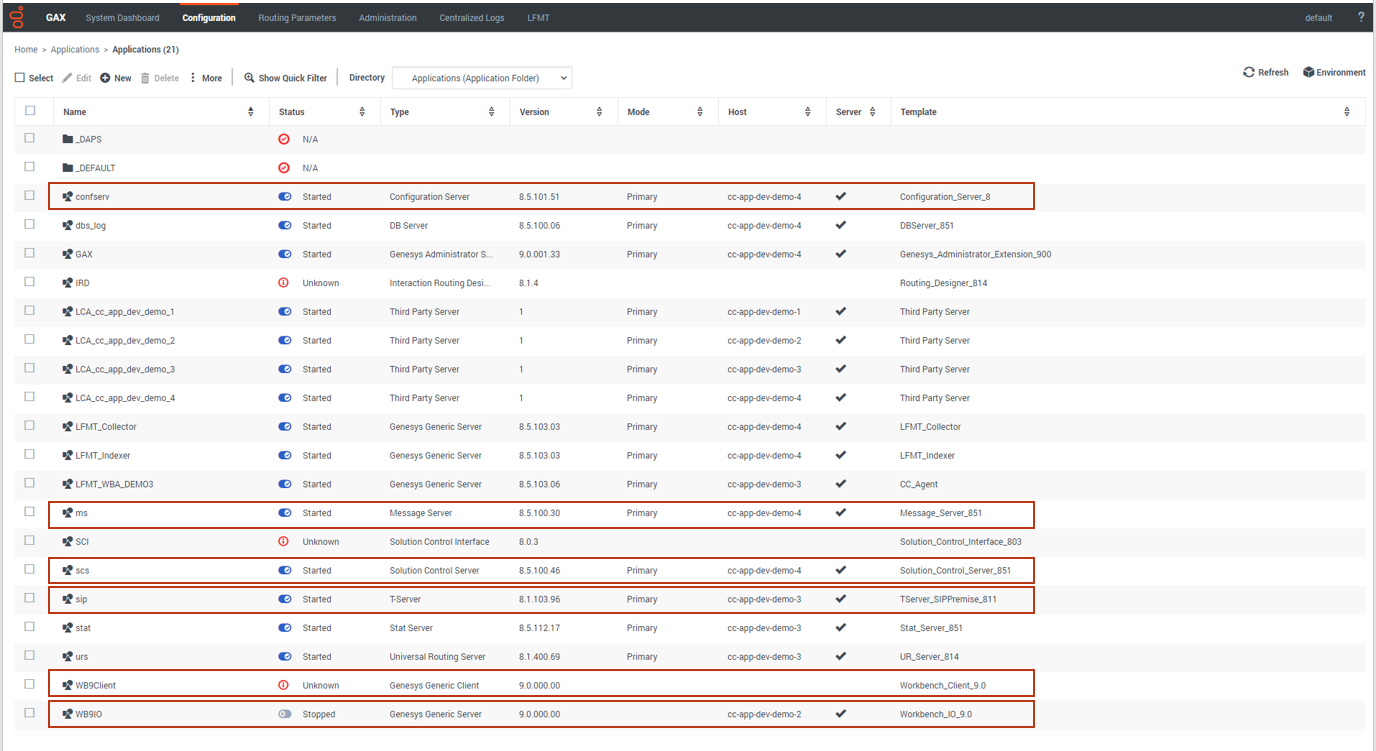This screenshot has width=1376, height=751.
Task: Click the Applications breadcrumb link
Action: [75, 49]
